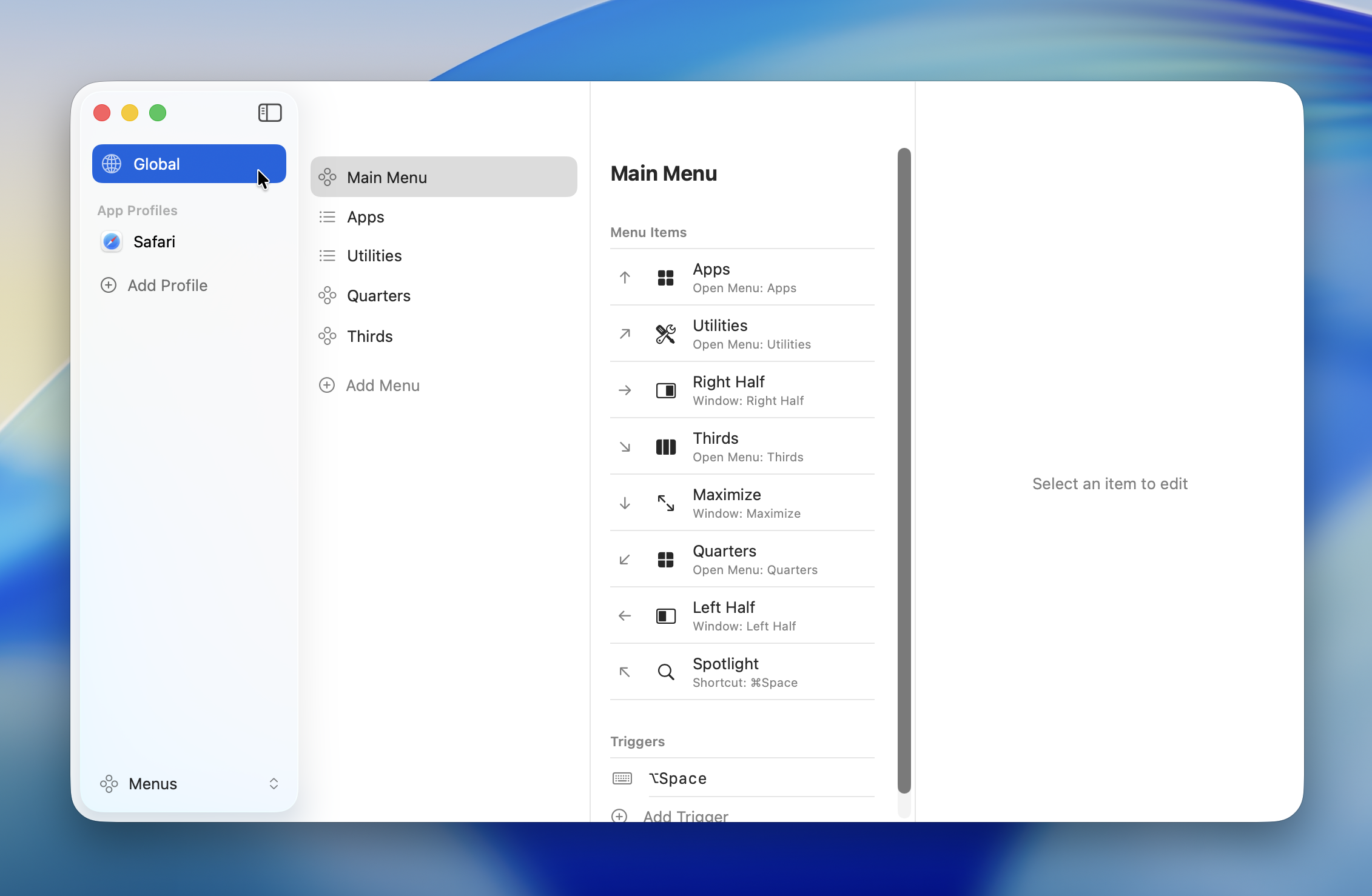Click the keyboard icon beside the ⌥Space trigger

coord(622,778)
